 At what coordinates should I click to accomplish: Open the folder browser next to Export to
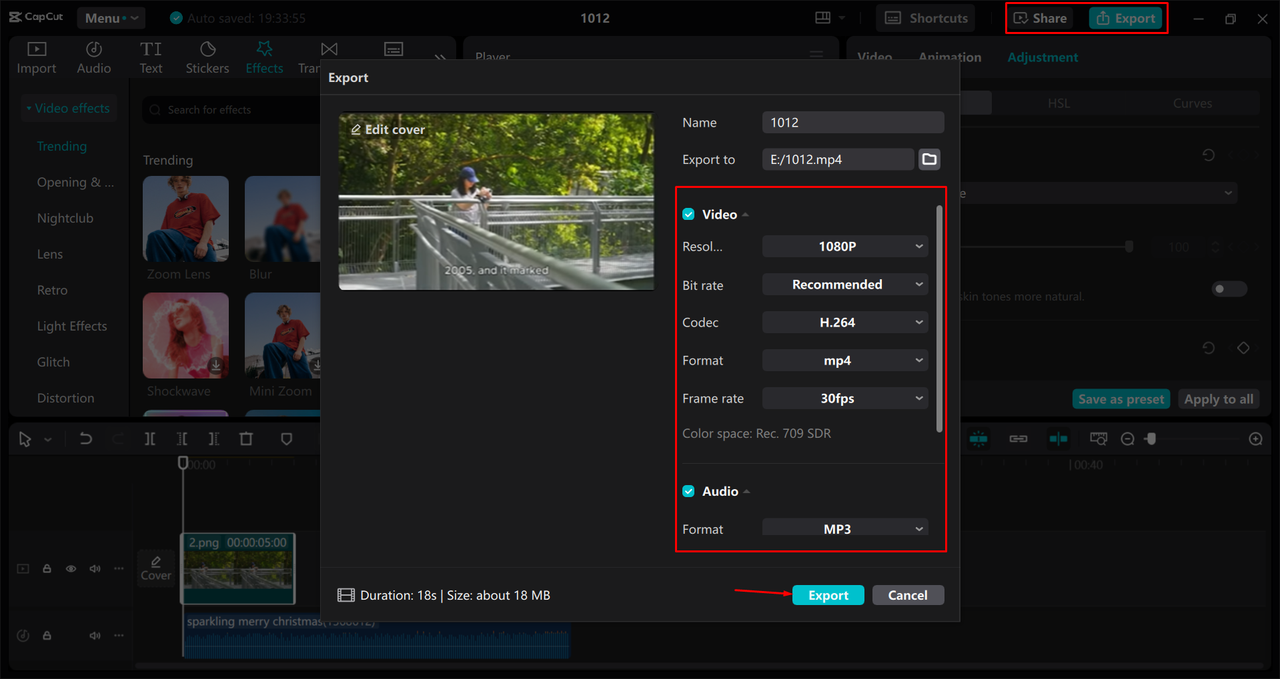pos(929,159)
